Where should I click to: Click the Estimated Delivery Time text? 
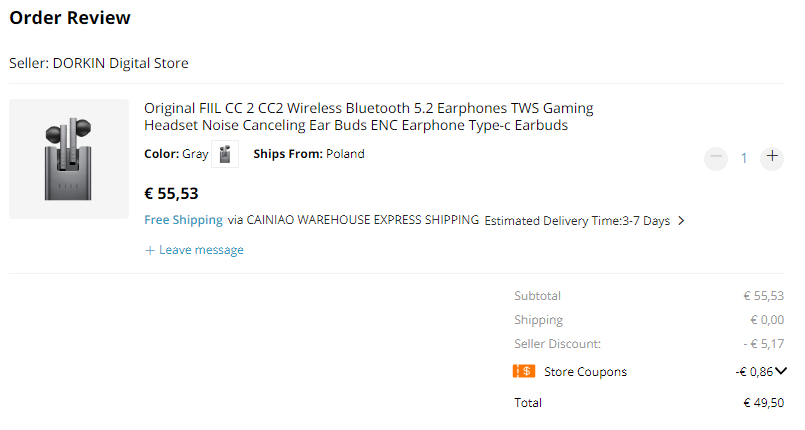pos(577,221)
